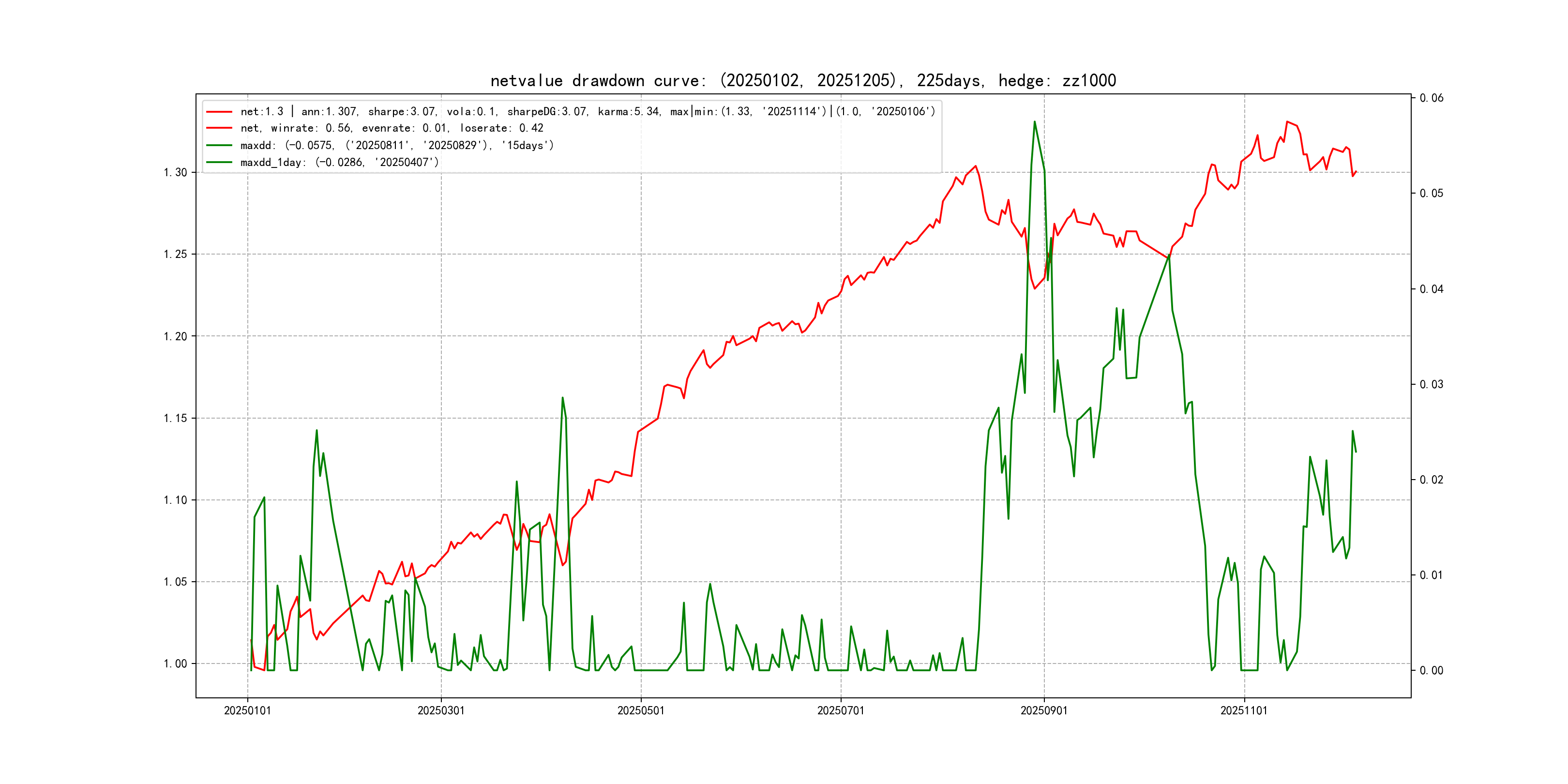Click the 'maxdd_1day: (-0.0286' legend text
The image size is (1568, 784).
[339, 163]
